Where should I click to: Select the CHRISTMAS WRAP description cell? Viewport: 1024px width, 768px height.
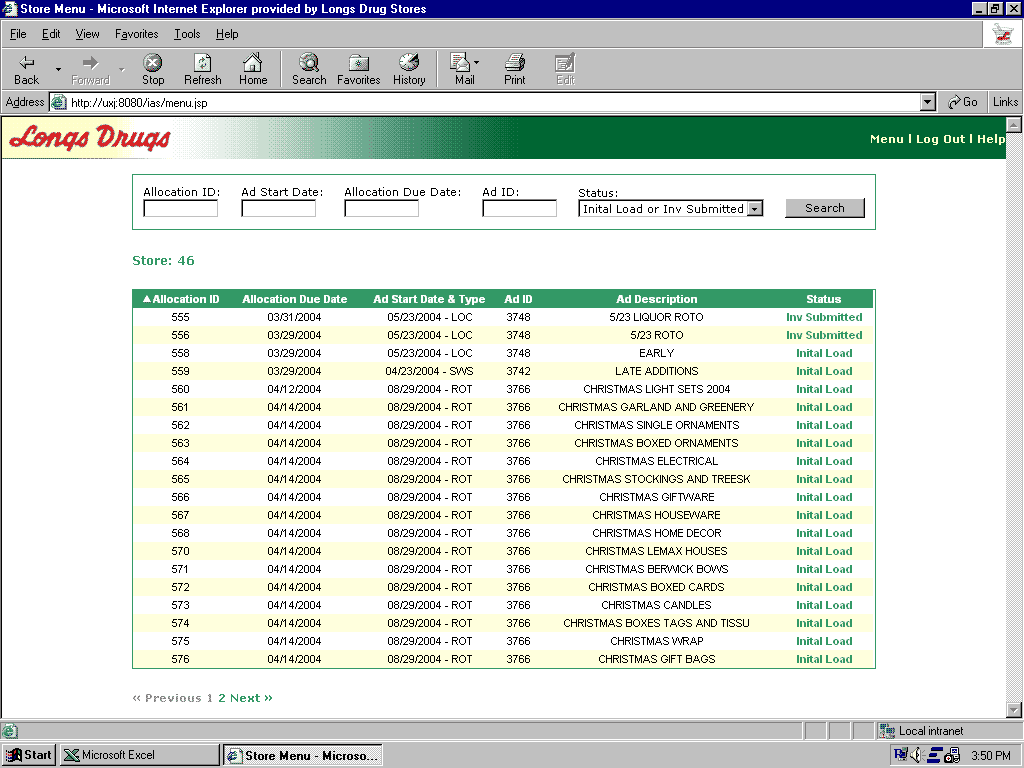656,641
